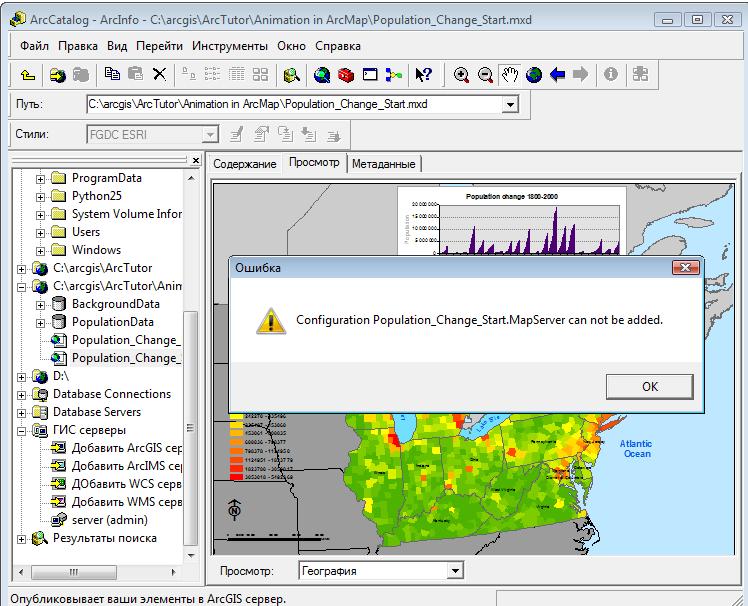Expand the BackgroundData geodatabase node
This screenshot has height=606, width=748.
40,305
